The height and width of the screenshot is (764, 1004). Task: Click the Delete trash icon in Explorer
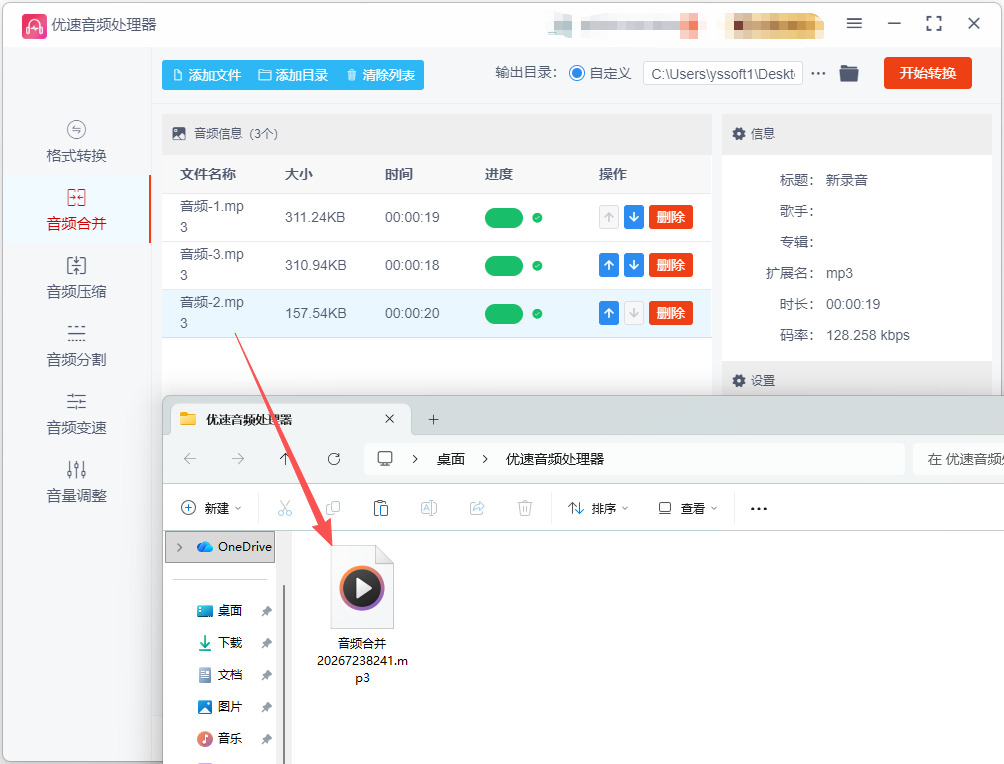coord(525,508)
